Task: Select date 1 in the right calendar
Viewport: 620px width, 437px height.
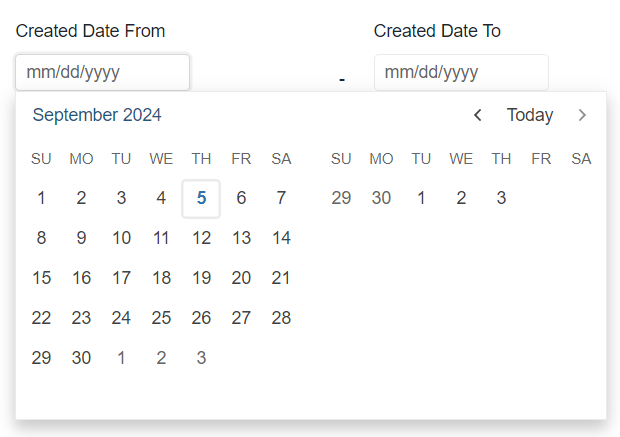Action: (x=421, y=198)
